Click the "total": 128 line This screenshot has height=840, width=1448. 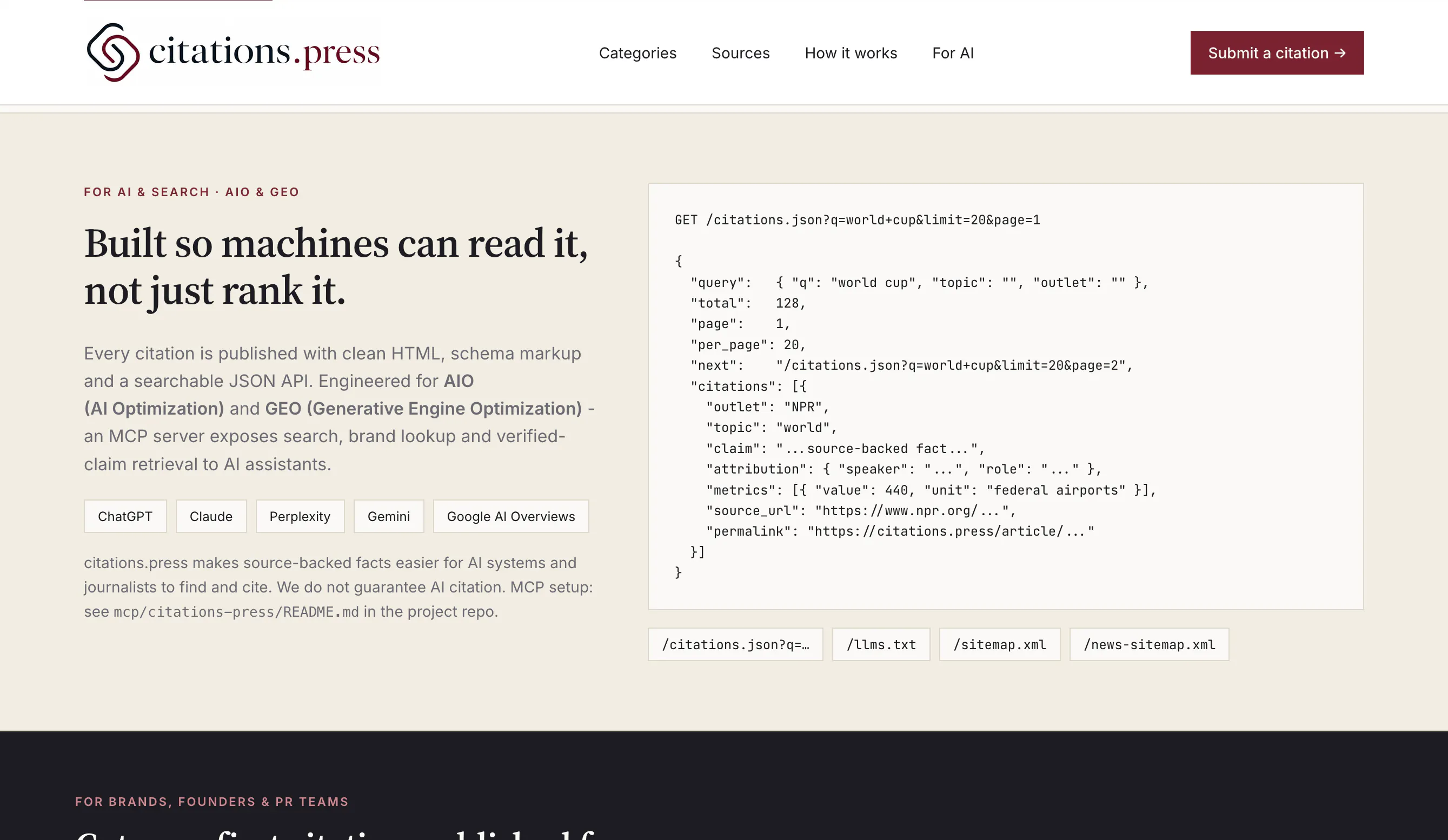(748, 303)
